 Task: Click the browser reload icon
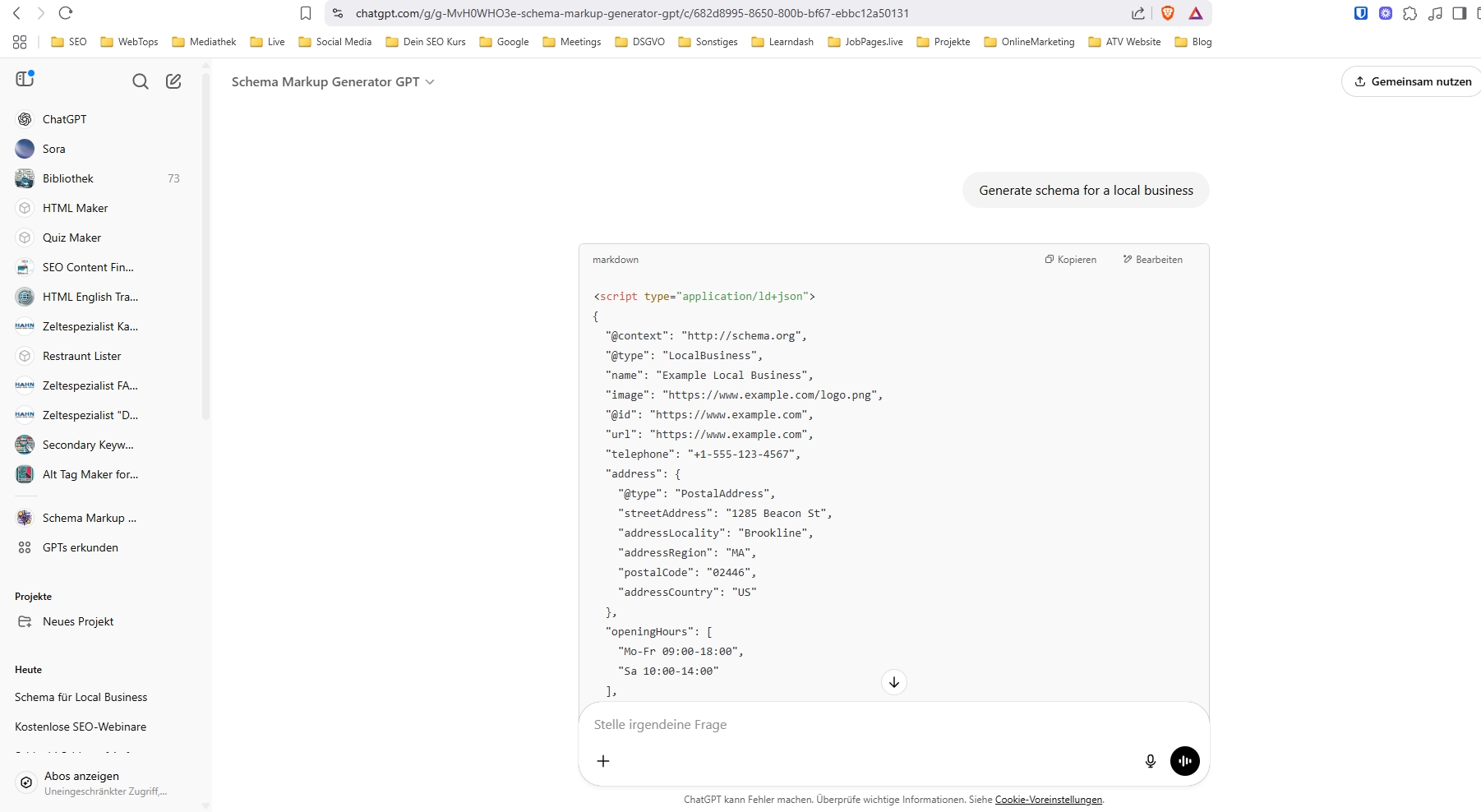coord(66,13)
